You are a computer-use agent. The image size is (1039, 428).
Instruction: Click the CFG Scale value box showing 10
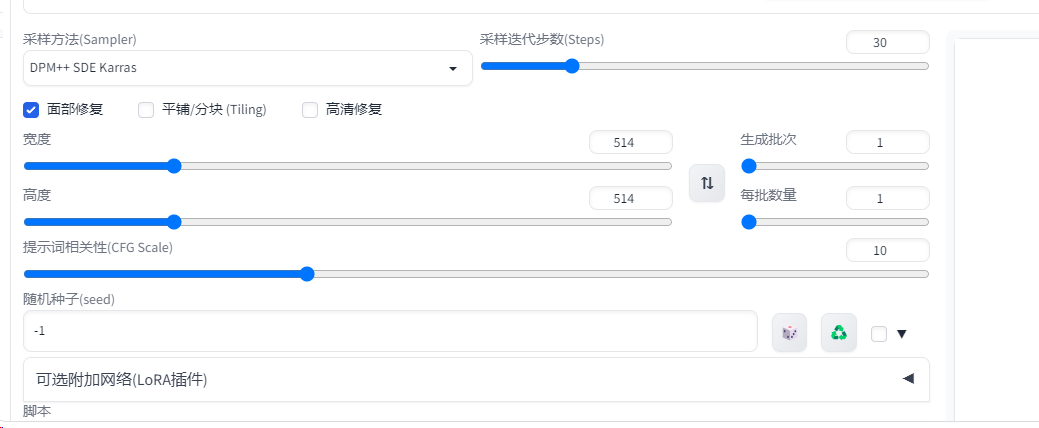click(888, 250)
